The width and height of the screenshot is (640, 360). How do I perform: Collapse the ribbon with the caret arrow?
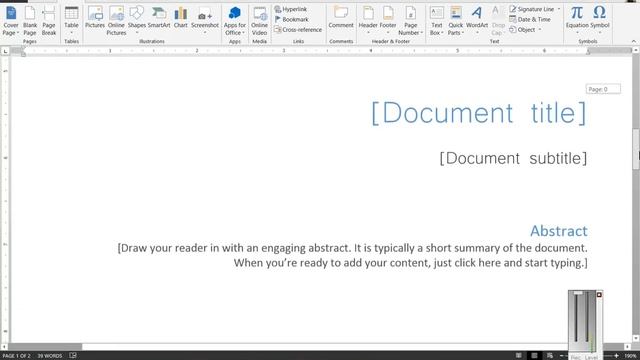click(633, 41)
